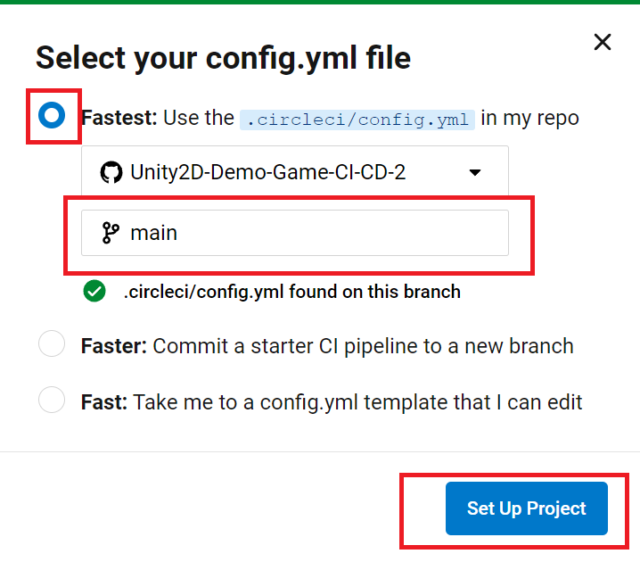This screenshot has height=562, width=640.
Task: Click the git branch icon
Action: point(110,233)
